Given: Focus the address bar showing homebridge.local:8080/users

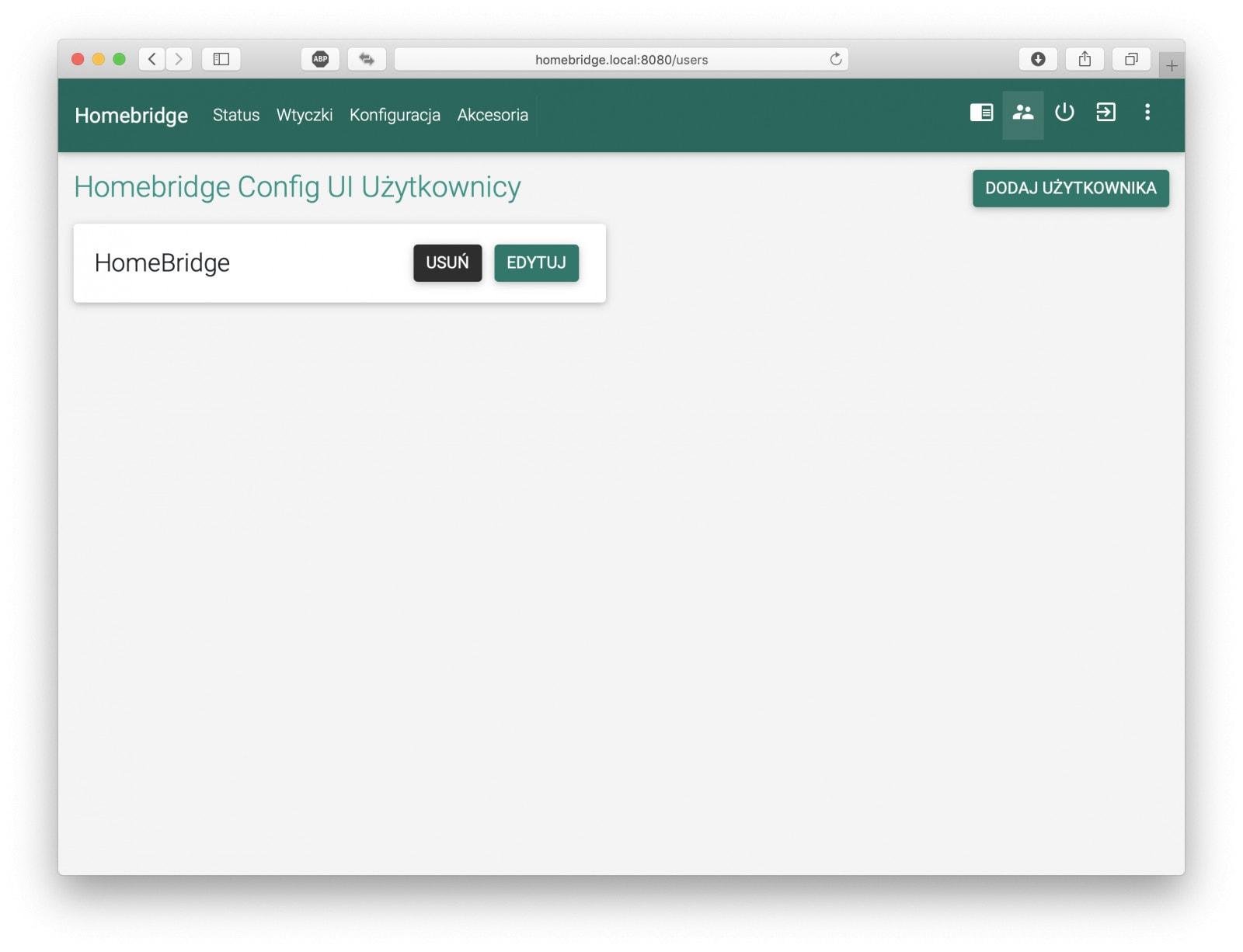Looking at the screenshot, I should 621,59.
